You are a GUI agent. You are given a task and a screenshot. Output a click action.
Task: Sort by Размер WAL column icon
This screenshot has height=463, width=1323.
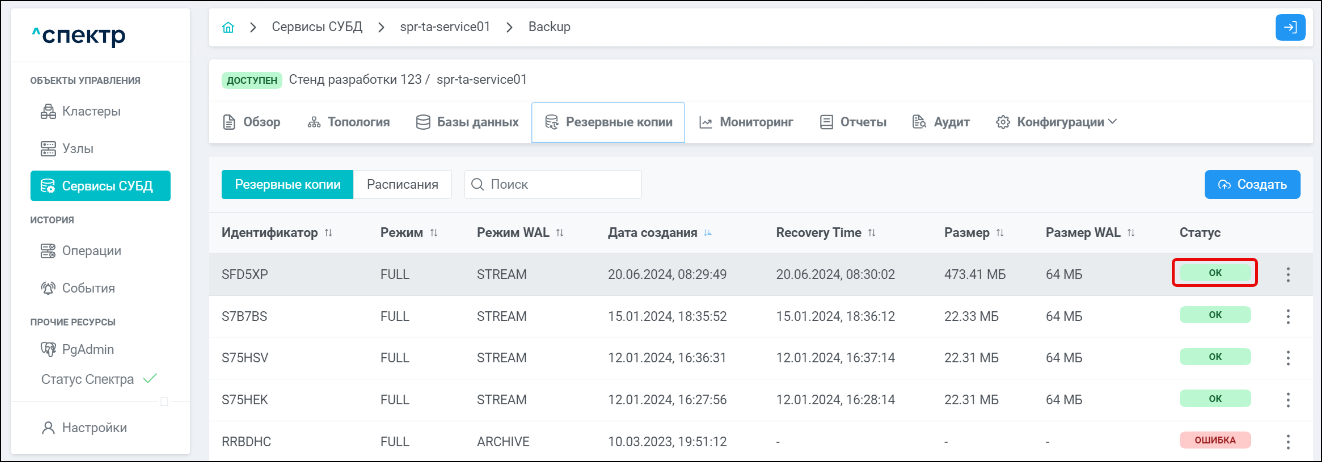point(1131,233)
